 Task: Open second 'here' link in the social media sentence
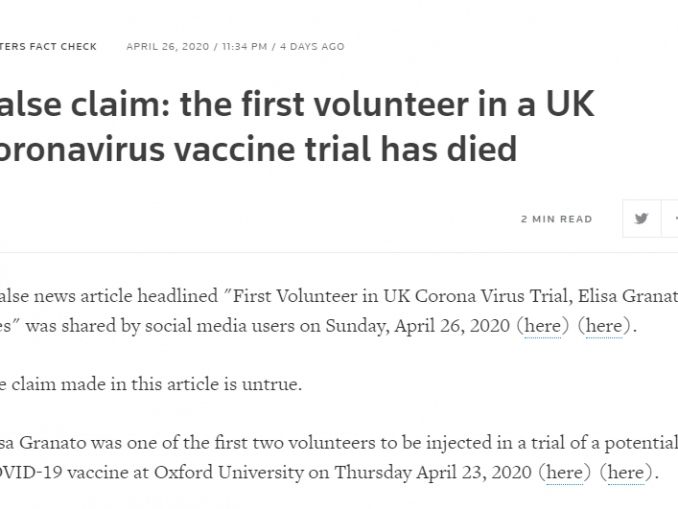[x=604, y=326]
